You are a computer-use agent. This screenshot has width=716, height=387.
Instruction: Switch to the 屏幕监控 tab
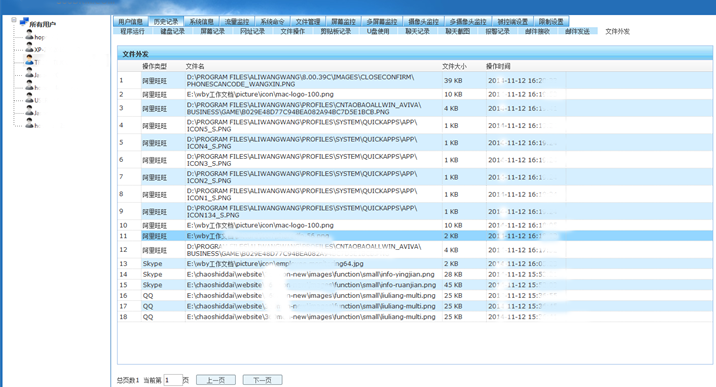(x=343, y=21)
